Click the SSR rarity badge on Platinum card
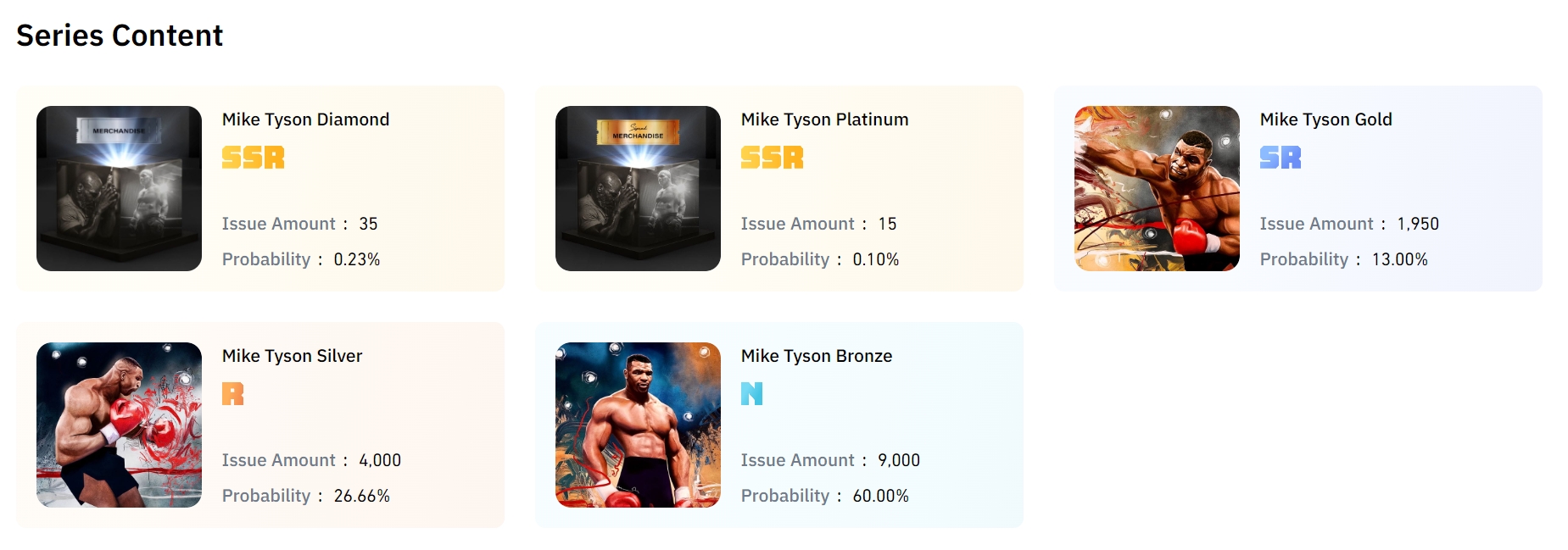 click(x=772, y=158)
